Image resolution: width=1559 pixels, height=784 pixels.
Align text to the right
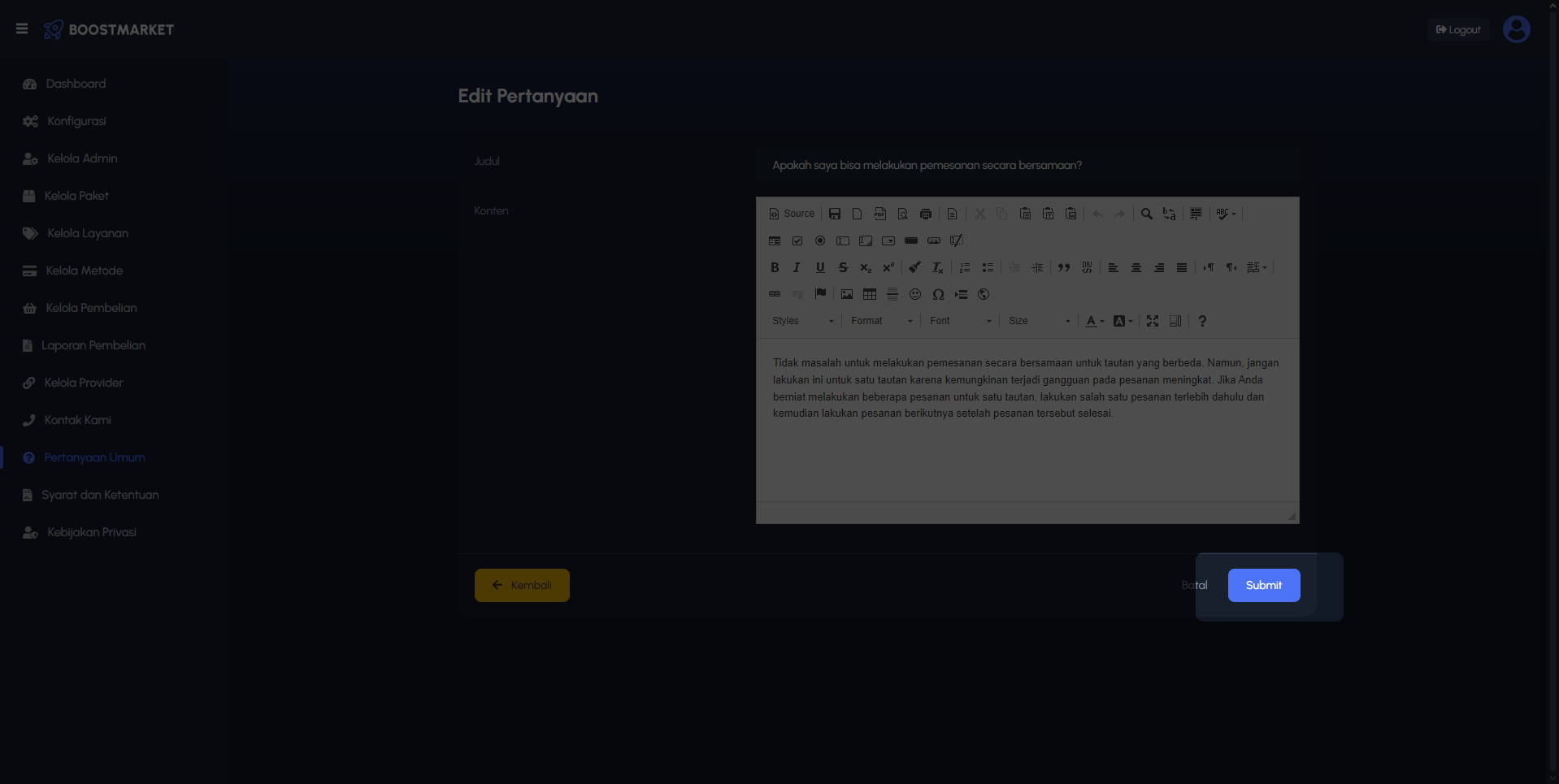[1159, 267]
